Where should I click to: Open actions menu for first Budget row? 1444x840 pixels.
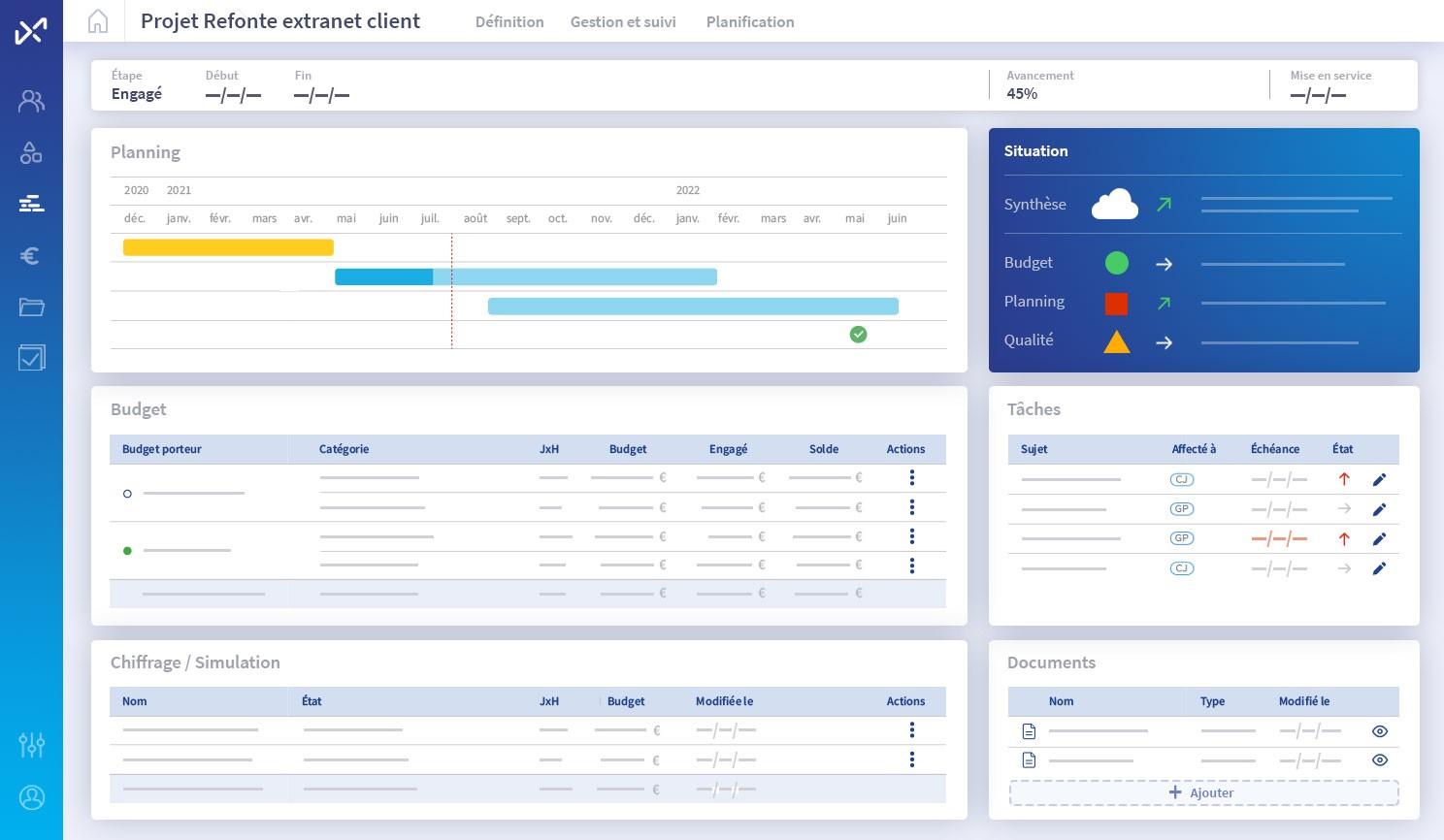(x=912, y=477)
